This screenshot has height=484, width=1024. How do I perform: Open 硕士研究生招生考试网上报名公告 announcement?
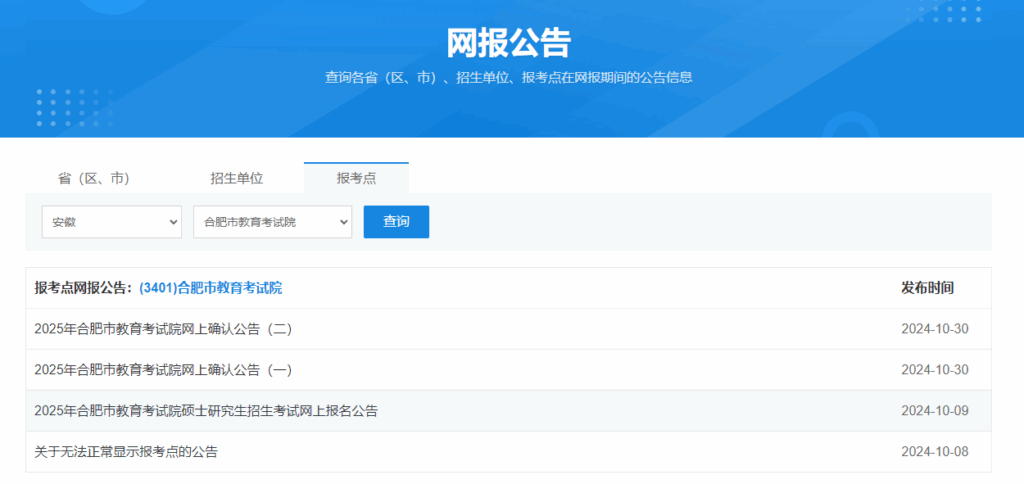click(206, 411)
